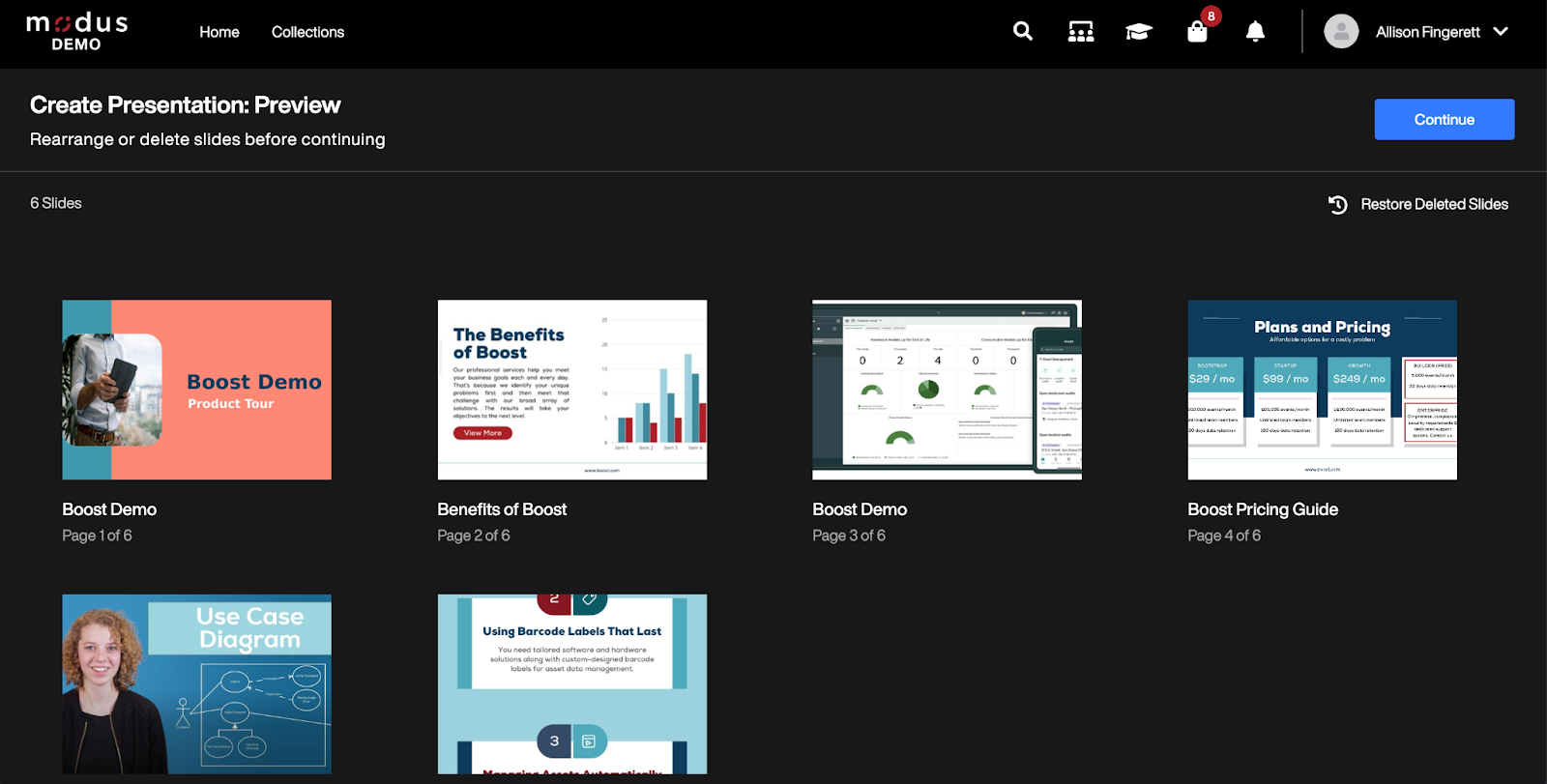1547x784 pixels.
Task: Click Restore Deleted Slides link
Action: click(x=1434, y=204)
